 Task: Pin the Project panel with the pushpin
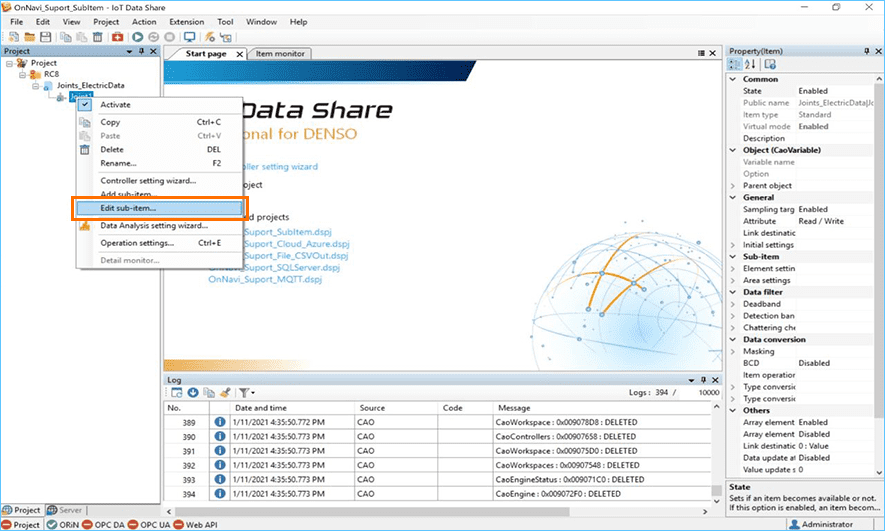pos(141,51)
